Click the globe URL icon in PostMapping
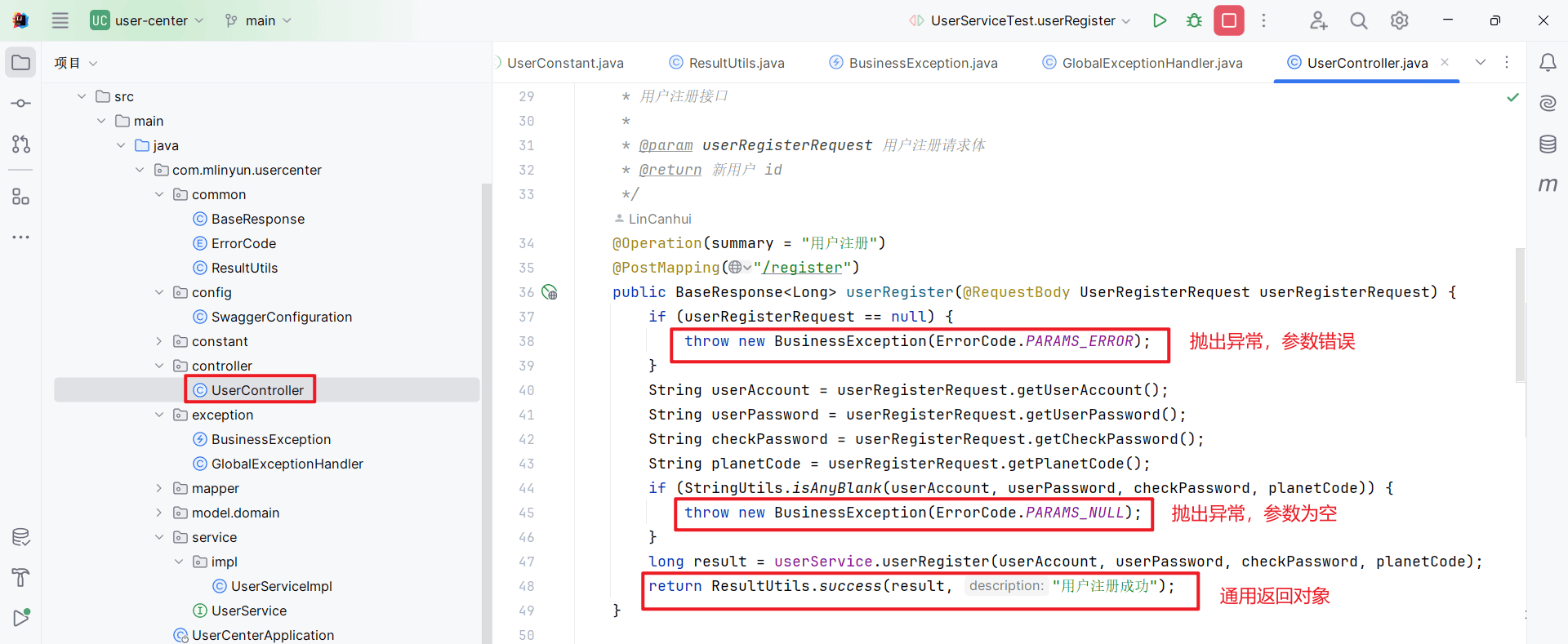1568x644 pixels. (739, 268)
